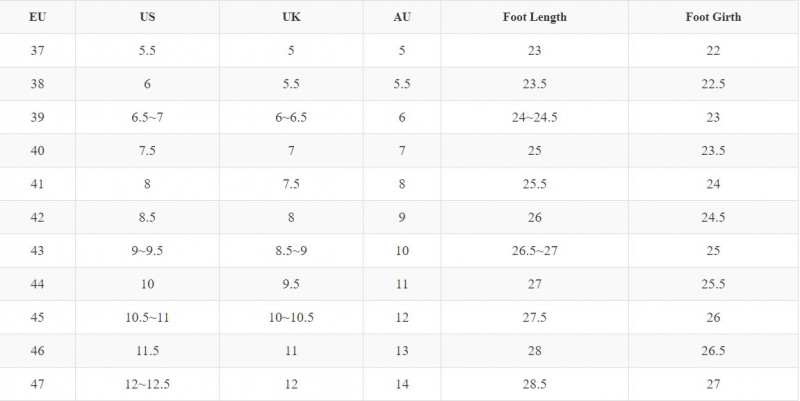Select Foot Length 26.5~27 cell

535,250
